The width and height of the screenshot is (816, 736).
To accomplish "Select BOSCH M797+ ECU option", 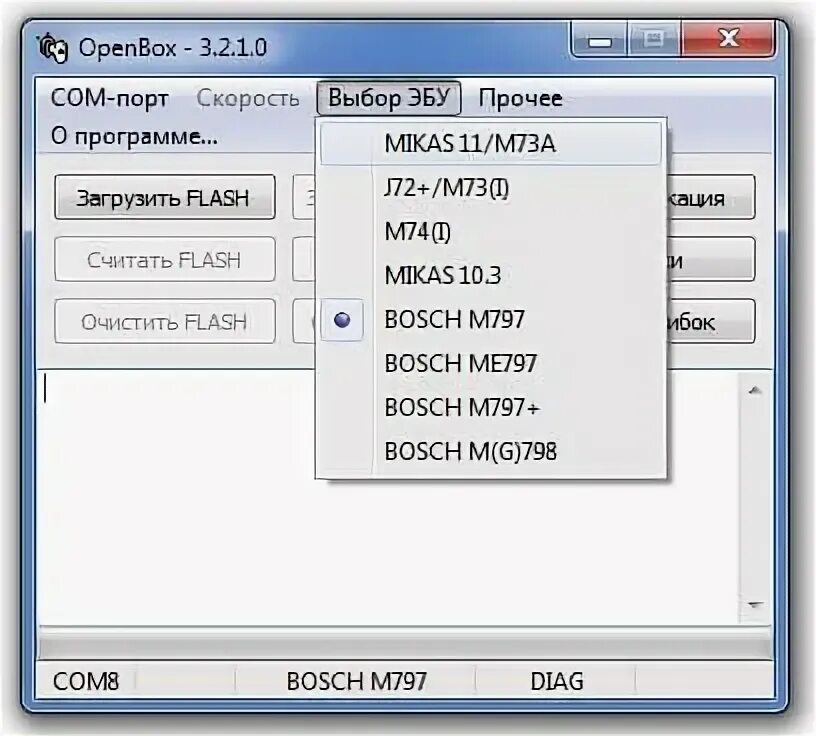I will point(491,407).
